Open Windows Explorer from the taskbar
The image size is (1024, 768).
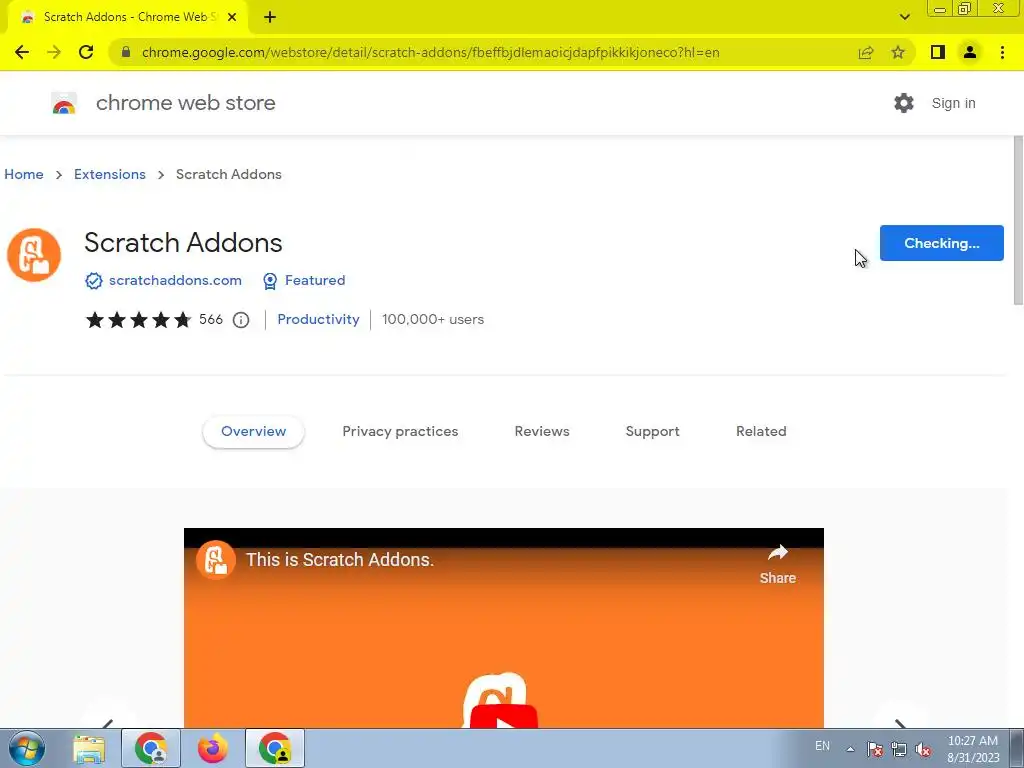point(89,748)
